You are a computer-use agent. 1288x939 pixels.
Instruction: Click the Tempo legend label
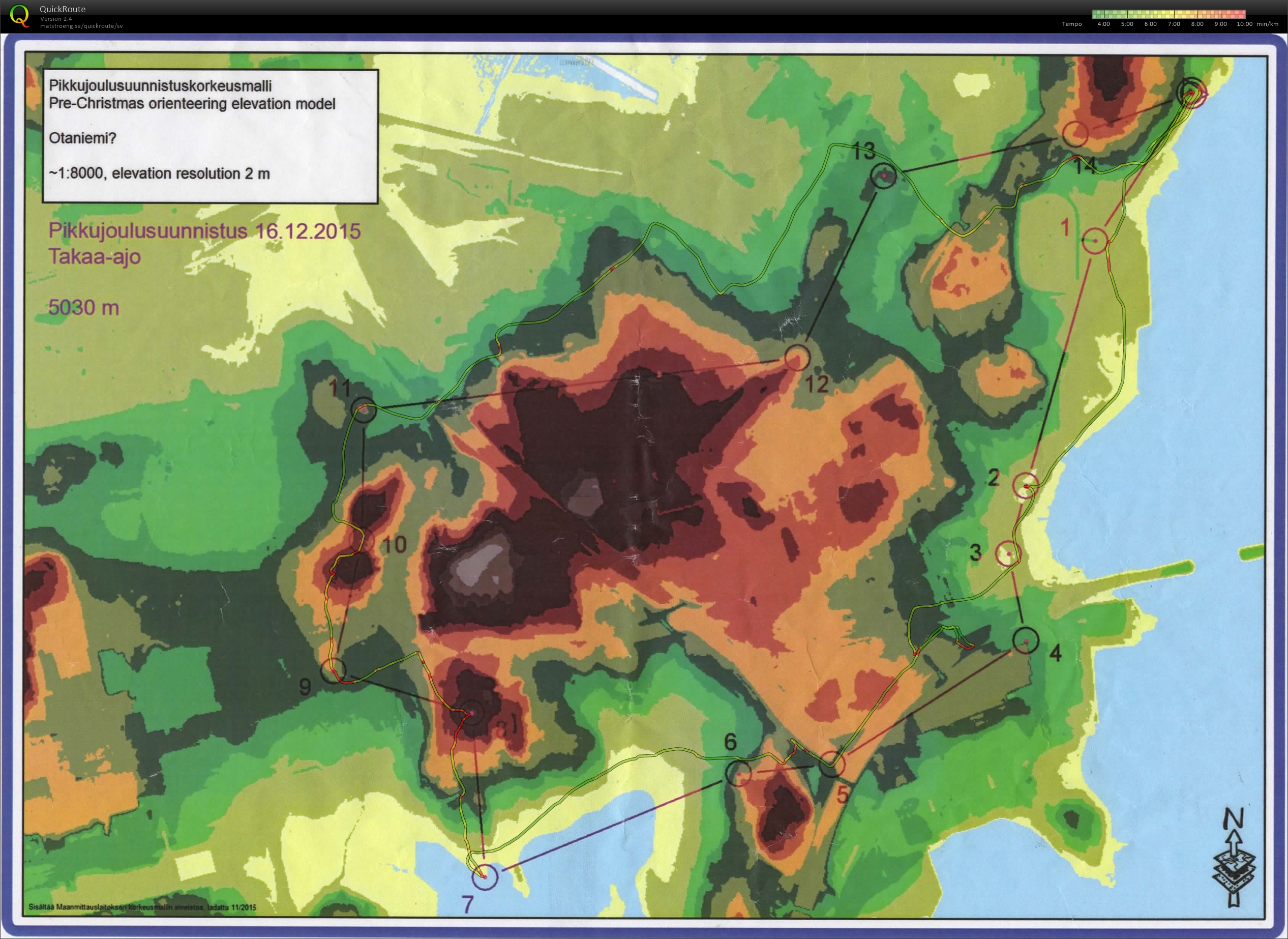[x=1071, y=24]
